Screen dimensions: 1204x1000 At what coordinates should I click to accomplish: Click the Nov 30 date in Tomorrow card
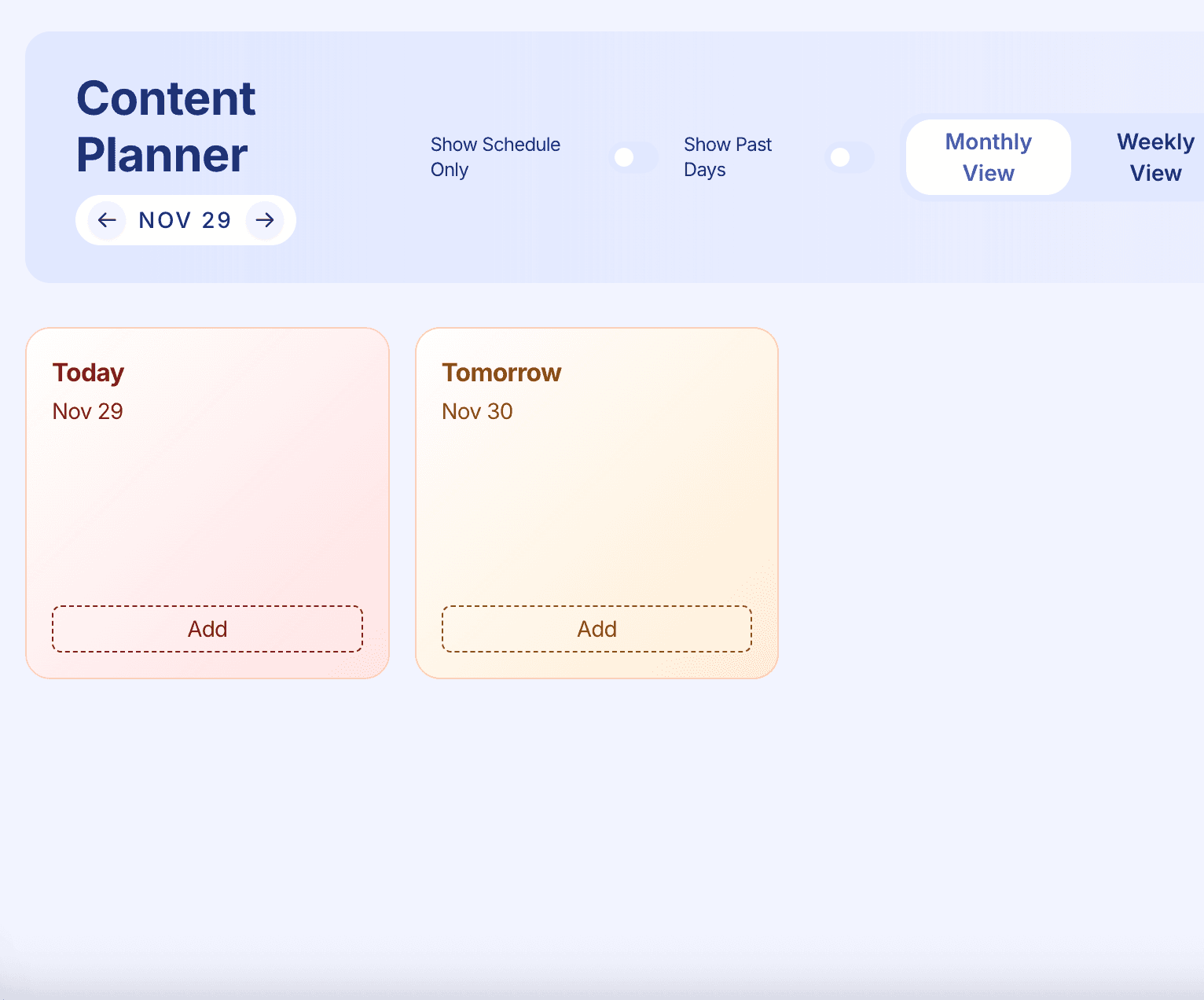(477, 411)
